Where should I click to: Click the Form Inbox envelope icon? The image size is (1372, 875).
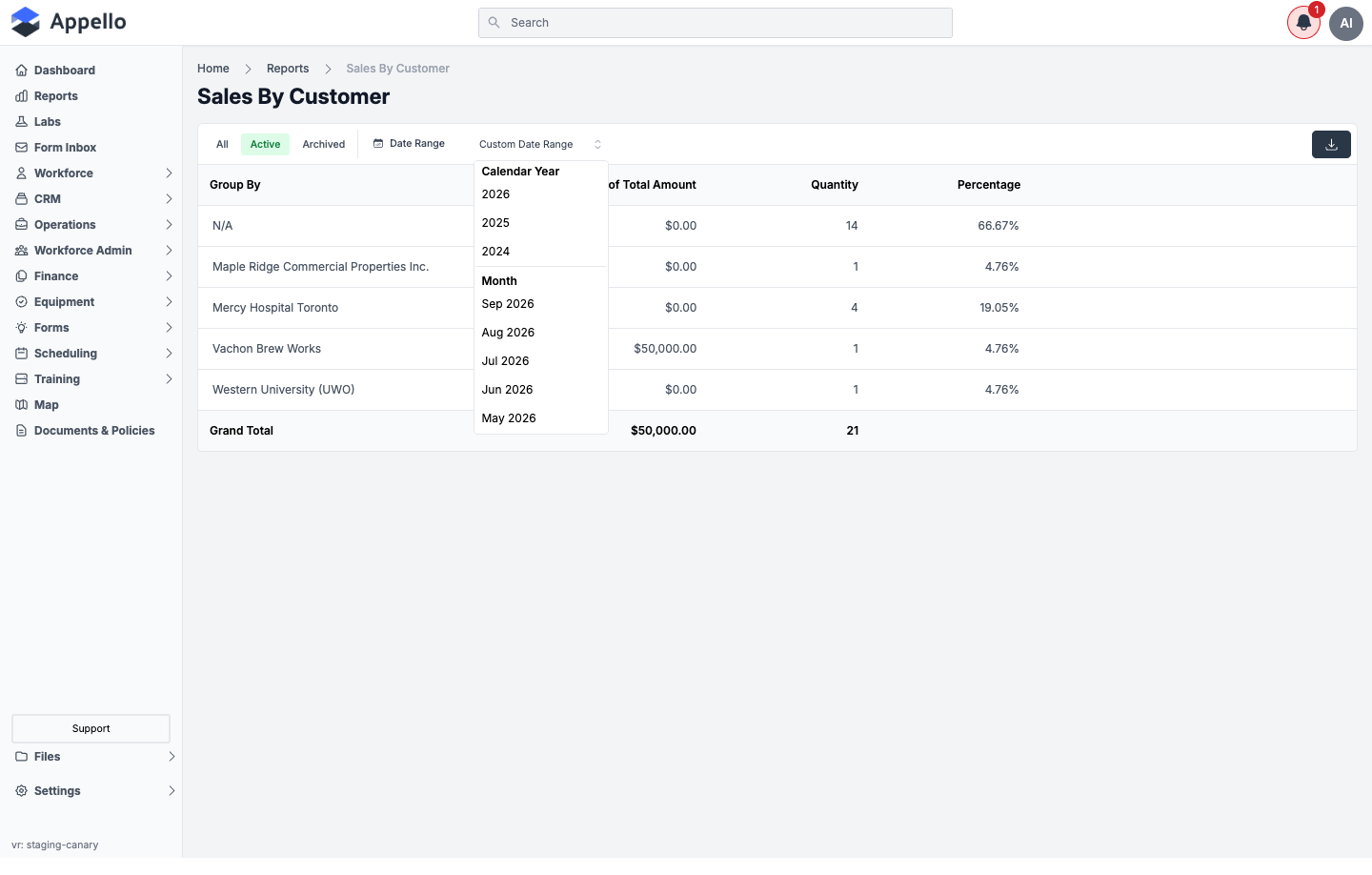21,148
